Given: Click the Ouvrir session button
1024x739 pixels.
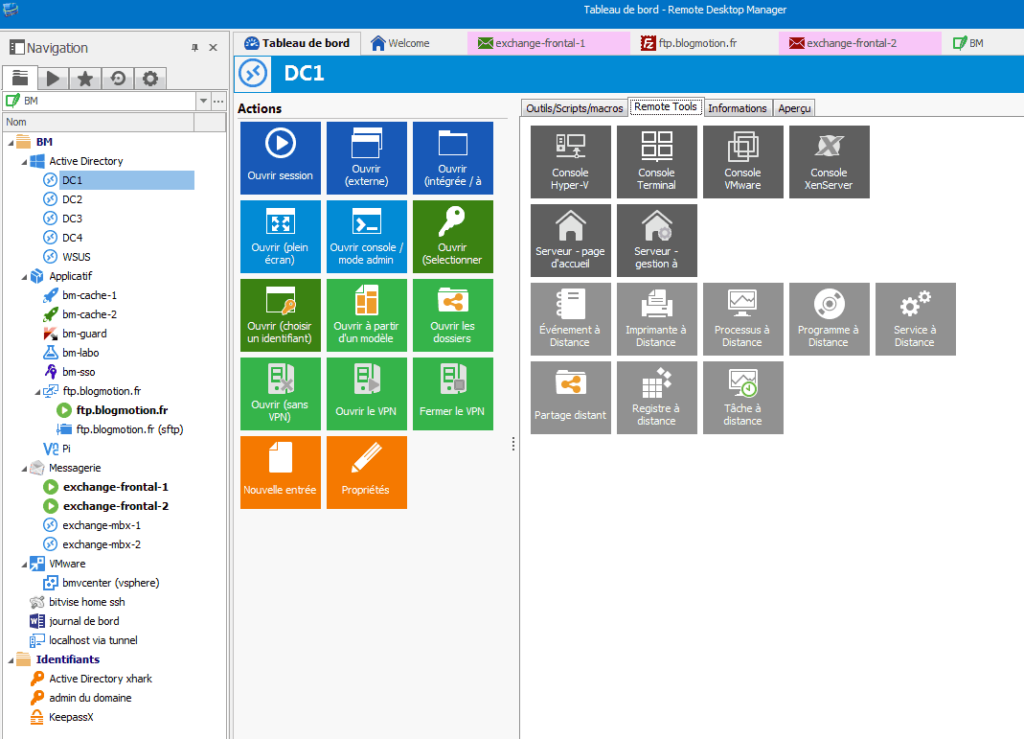Looking at the screenshot, I should (x=280, y=157).
